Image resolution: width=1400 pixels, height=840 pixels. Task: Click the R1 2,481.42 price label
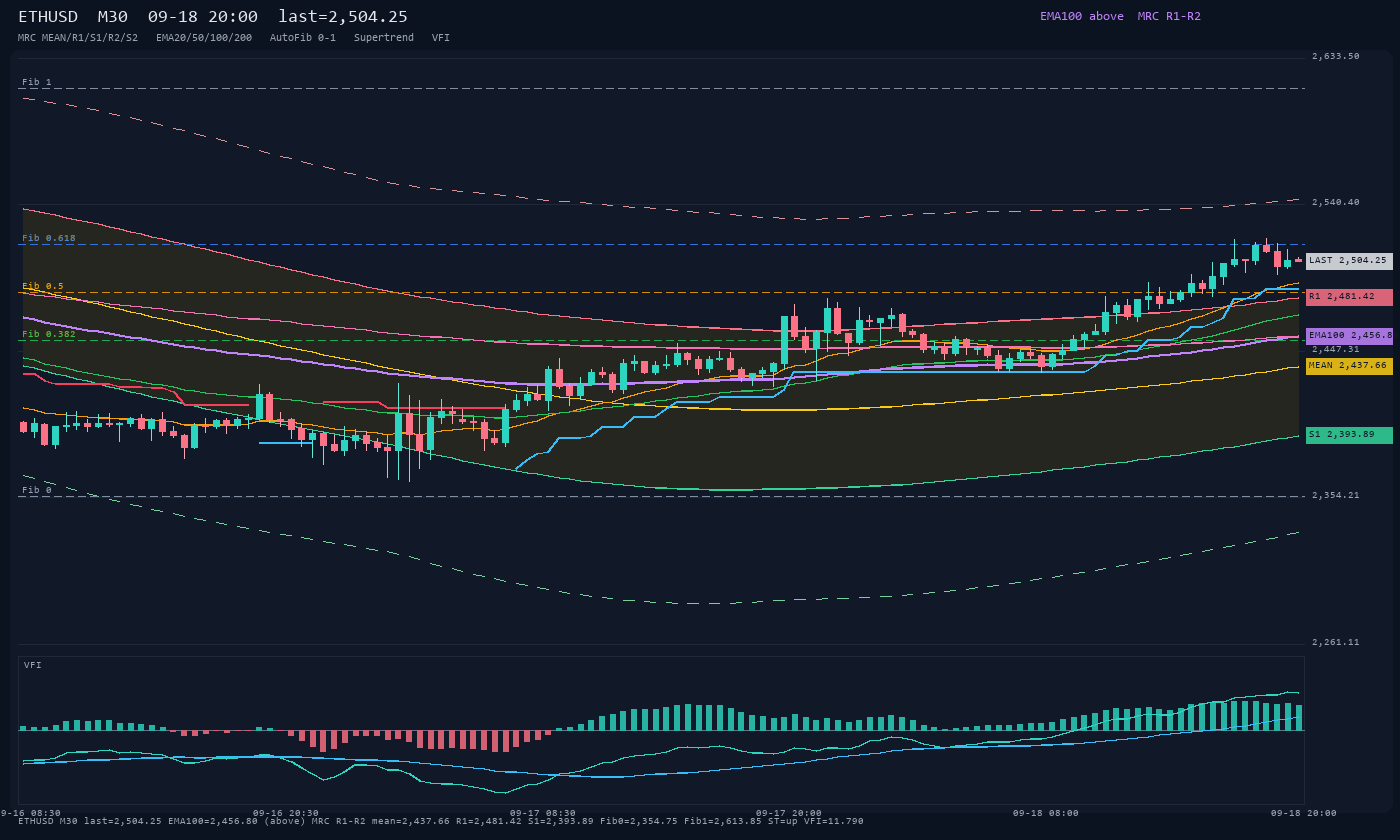tap(1349, 297)
